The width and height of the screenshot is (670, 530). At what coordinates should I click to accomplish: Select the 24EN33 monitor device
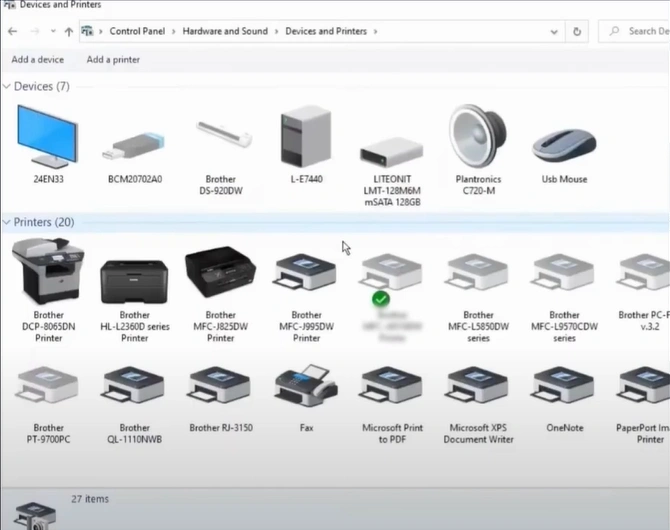coord(46,138)
